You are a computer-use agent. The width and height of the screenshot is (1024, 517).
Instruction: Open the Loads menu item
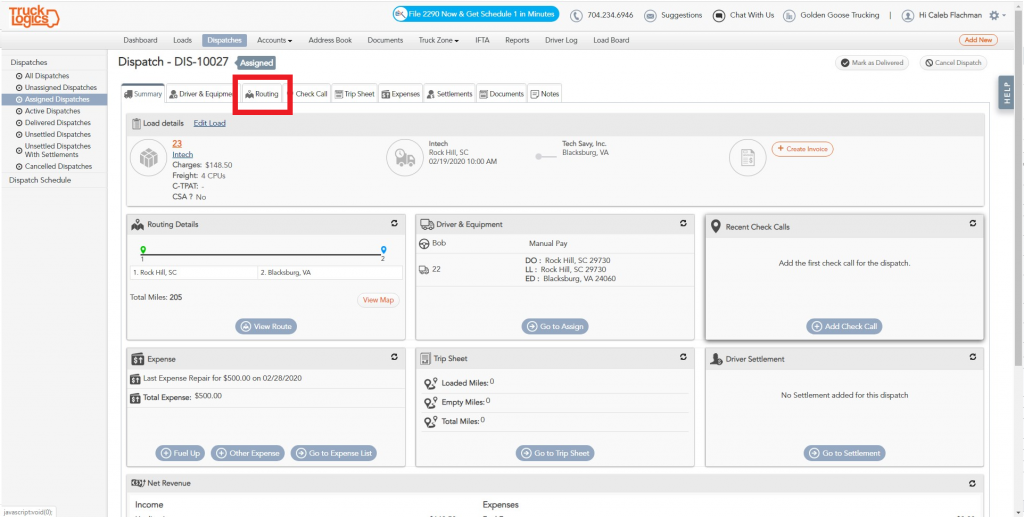[183, 40]
